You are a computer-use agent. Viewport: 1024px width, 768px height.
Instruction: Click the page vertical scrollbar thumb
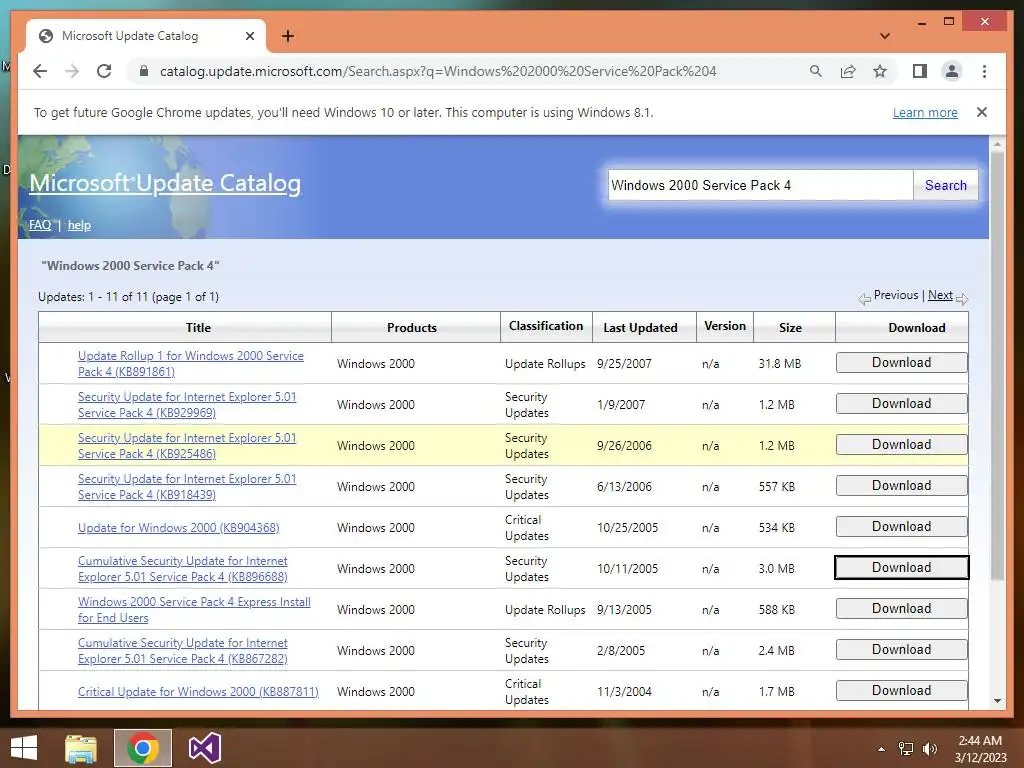pos(997,366)
